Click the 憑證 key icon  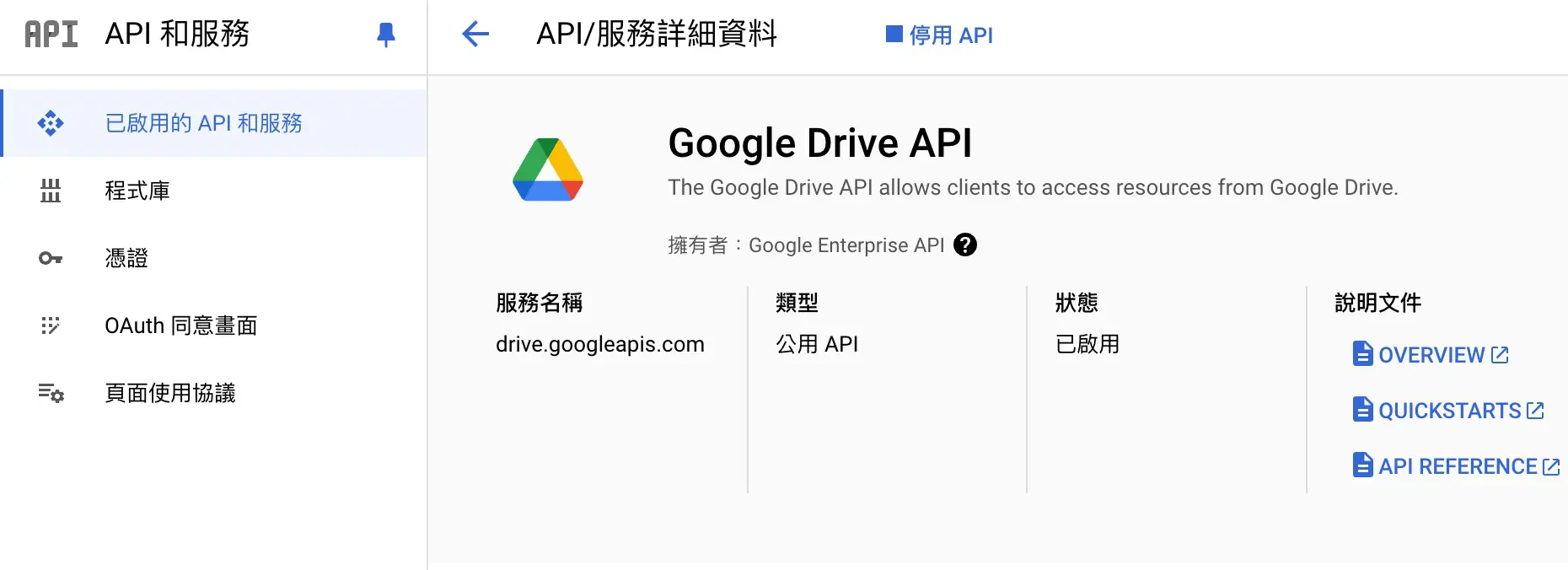point(51,258)
